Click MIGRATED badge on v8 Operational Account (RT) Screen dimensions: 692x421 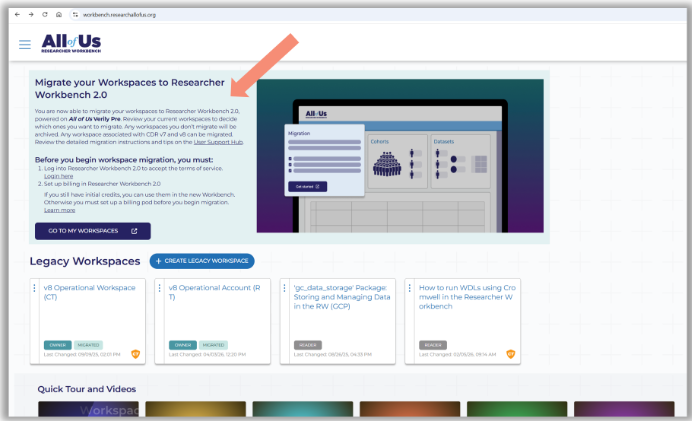(x=213, y=345)
